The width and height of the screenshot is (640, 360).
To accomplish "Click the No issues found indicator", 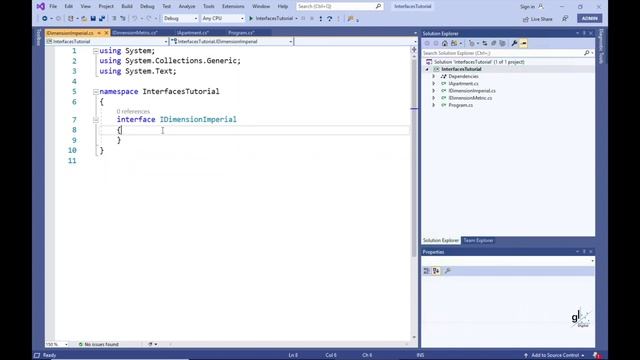I will [x=98, y=344].
